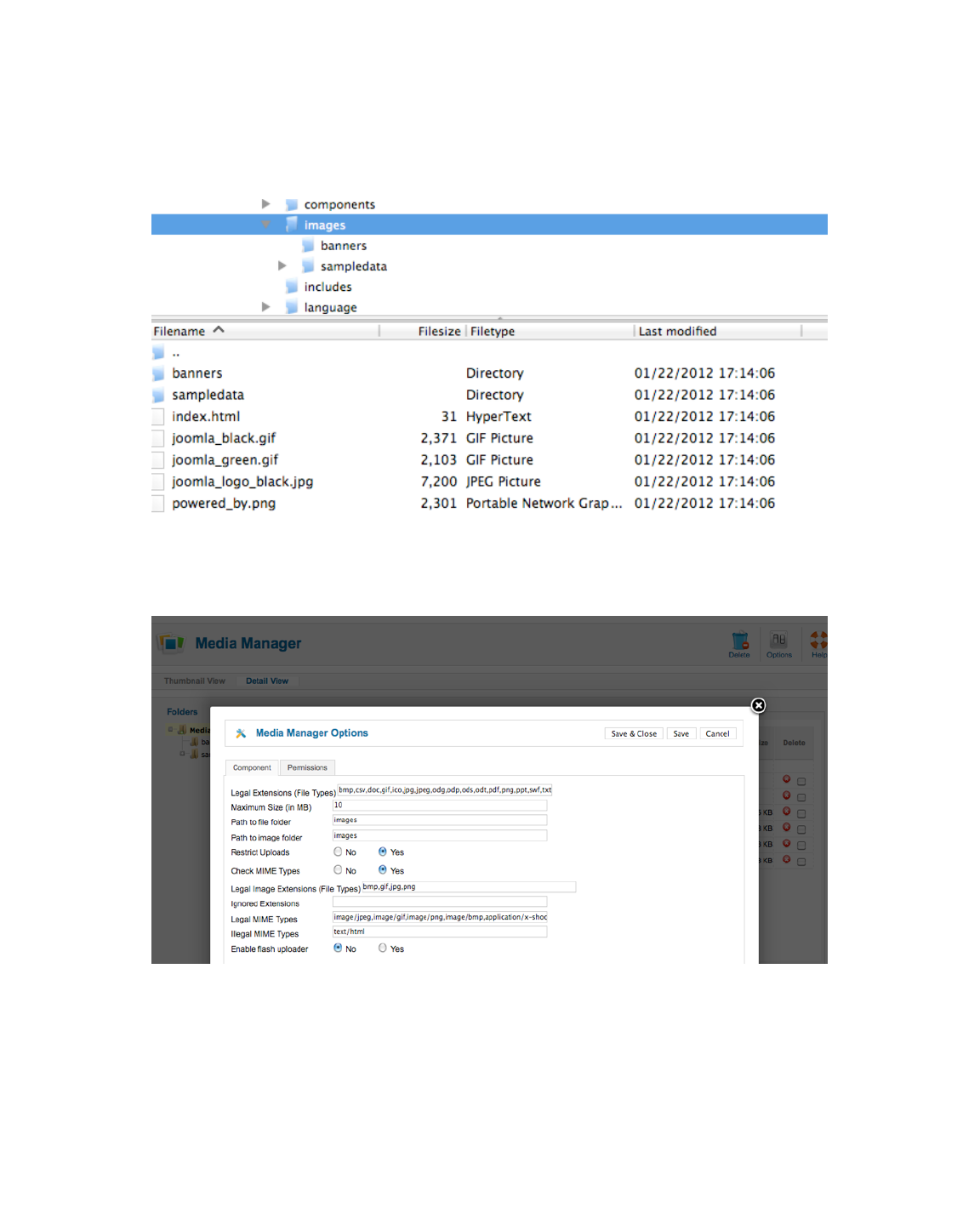Viewport: 980px width, 1225px height.
Task: Expand the sampledata folder arrow in tree
Action: 282,265
